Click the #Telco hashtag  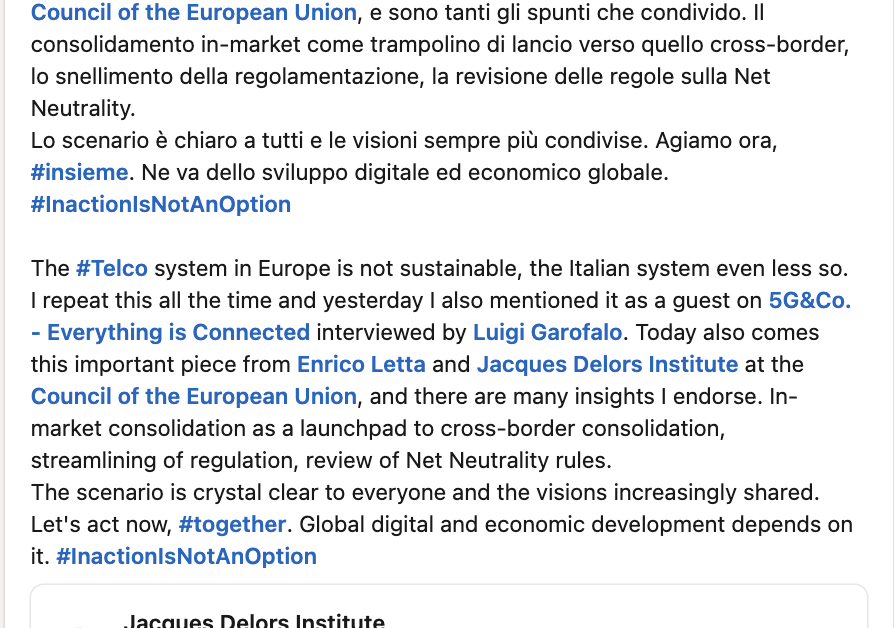112,268
